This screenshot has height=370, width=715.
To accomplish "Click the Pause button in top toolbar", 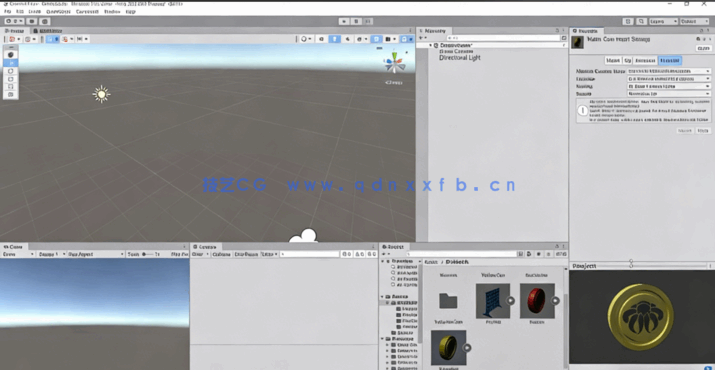I will click(x=356, y=21).
